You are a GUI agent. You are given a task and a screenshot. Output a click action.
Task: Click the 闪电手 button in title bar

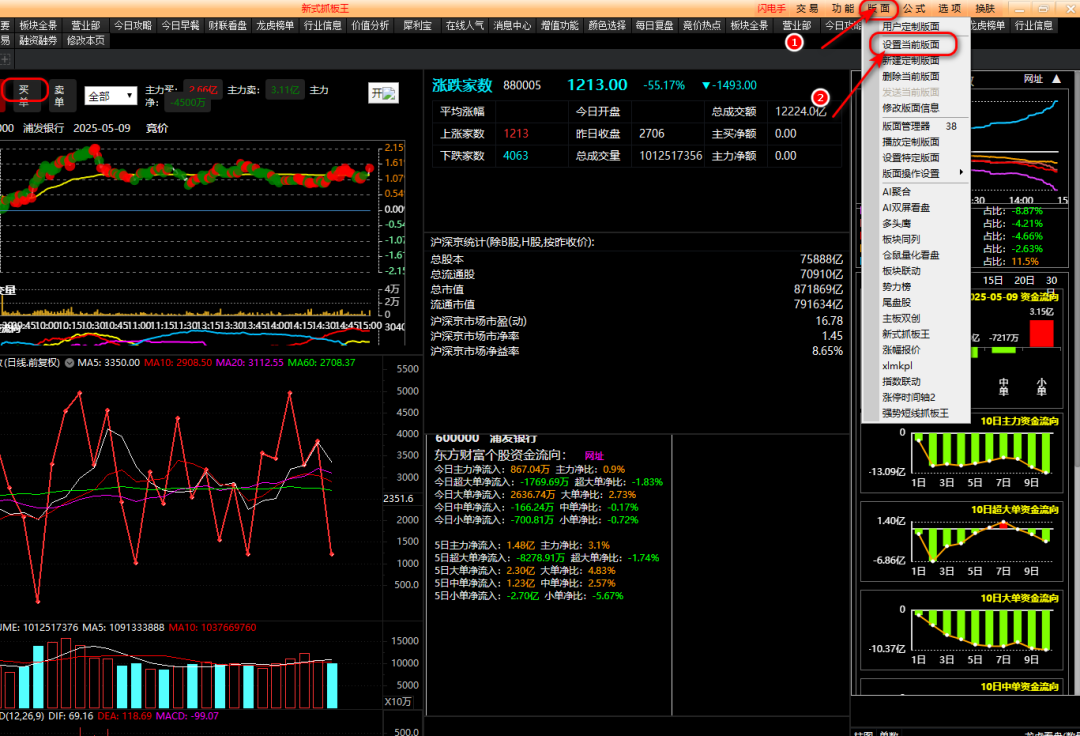pyautogui.click(x=771, y=8)
